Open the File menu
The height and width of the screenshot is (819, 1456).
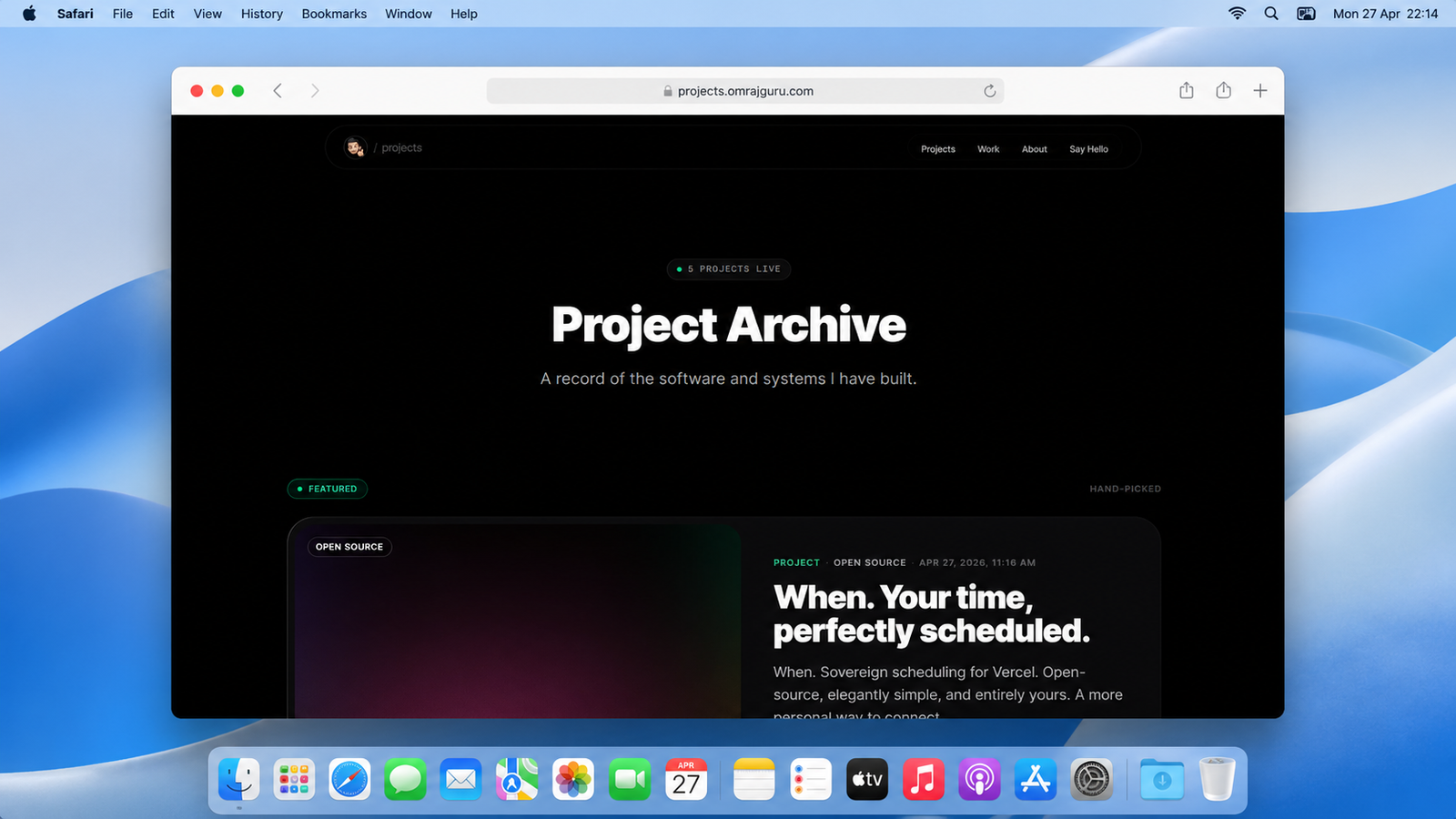(123, 14)
